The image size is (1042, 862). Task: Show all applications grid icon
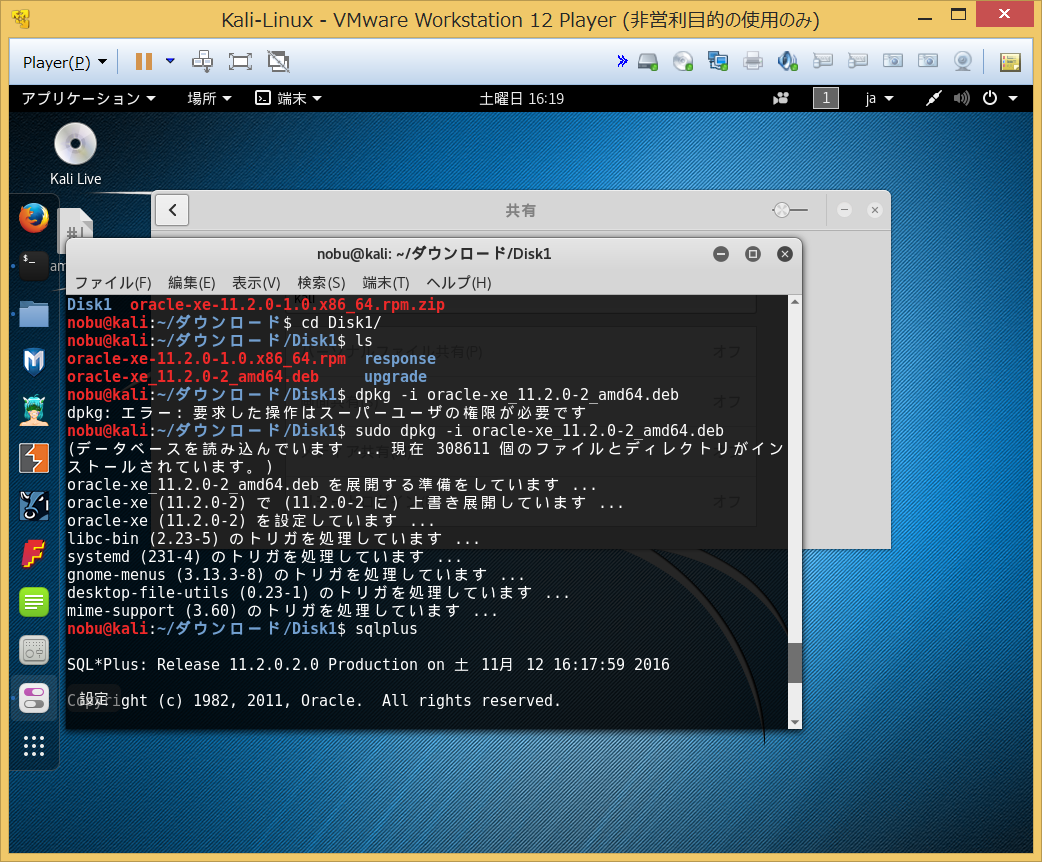coord(33,746)
